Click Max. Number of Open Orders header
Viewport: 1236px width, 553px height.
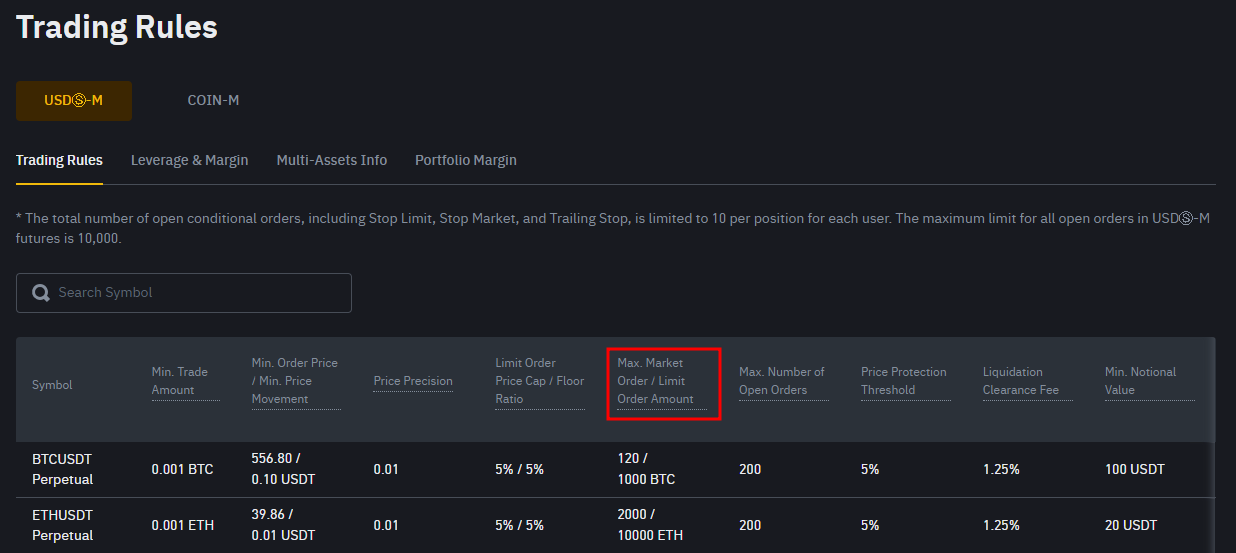coord(782,381)
